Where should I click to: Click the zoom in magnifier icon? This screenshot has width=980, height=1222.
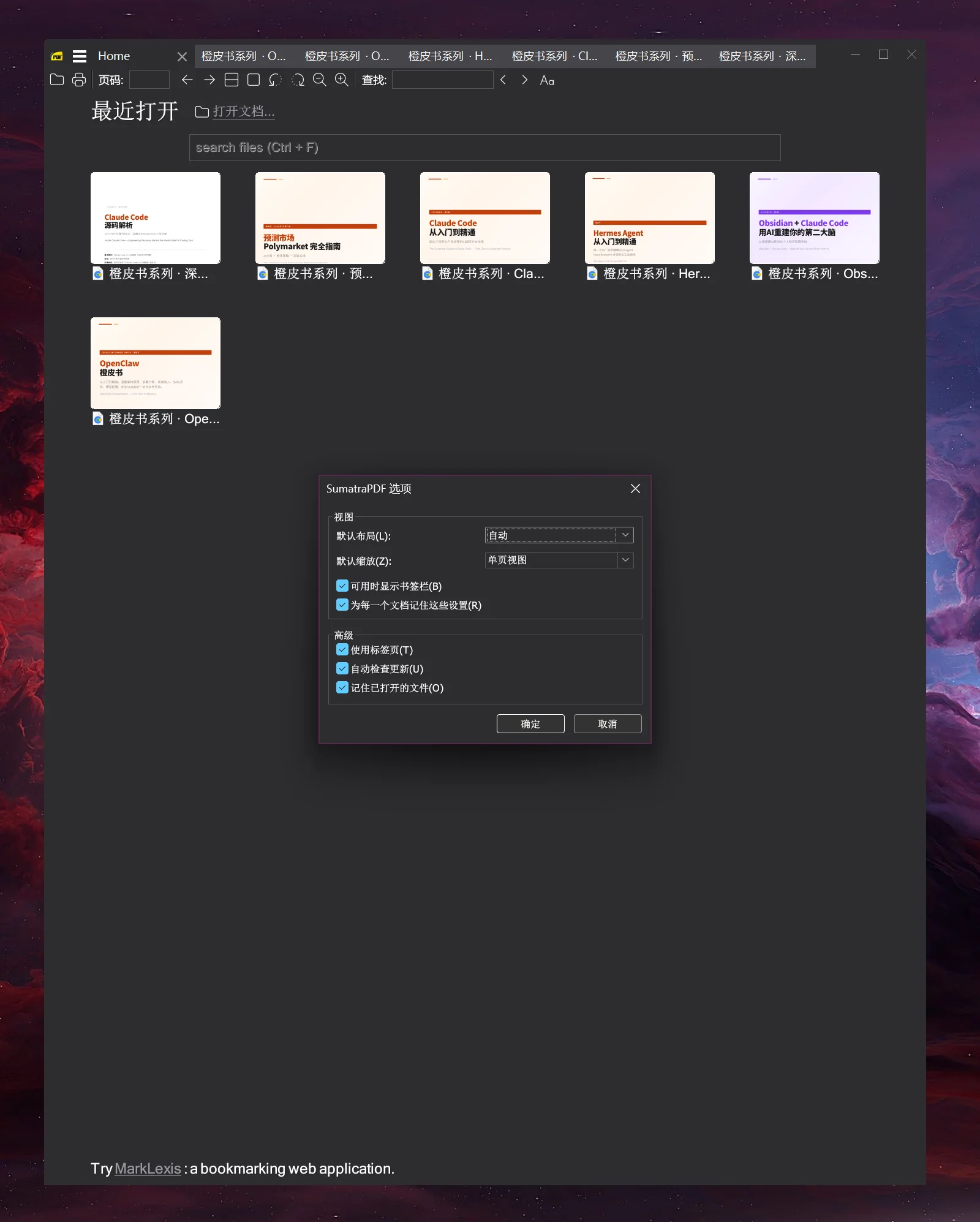(341, 80)
